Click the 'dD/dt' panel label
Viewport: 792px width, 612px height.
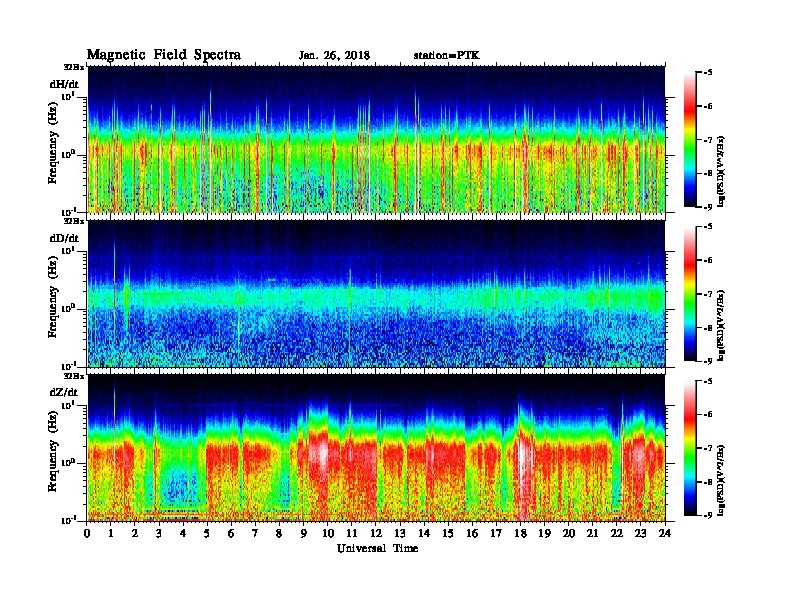tap(64, 238)
